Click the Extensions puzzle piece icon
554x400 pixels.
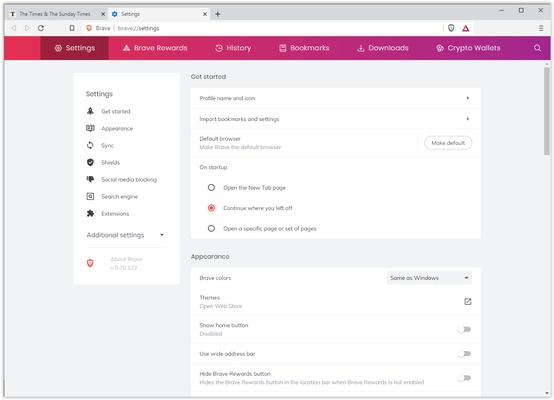tap(90, 213)
